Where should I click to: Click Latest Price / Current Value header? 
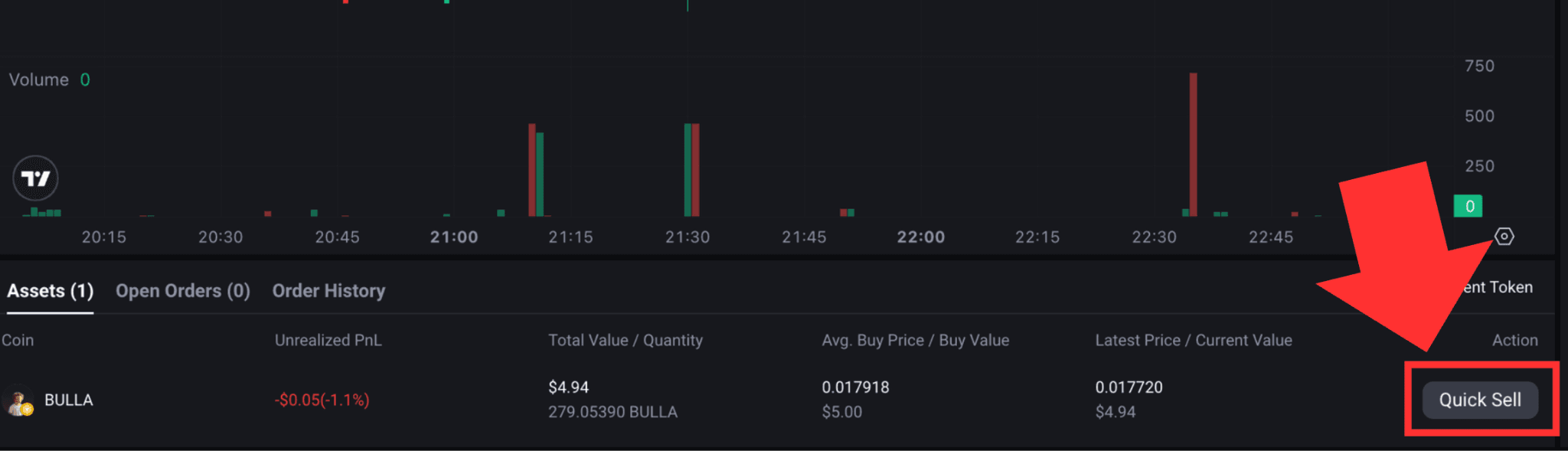1194,340
